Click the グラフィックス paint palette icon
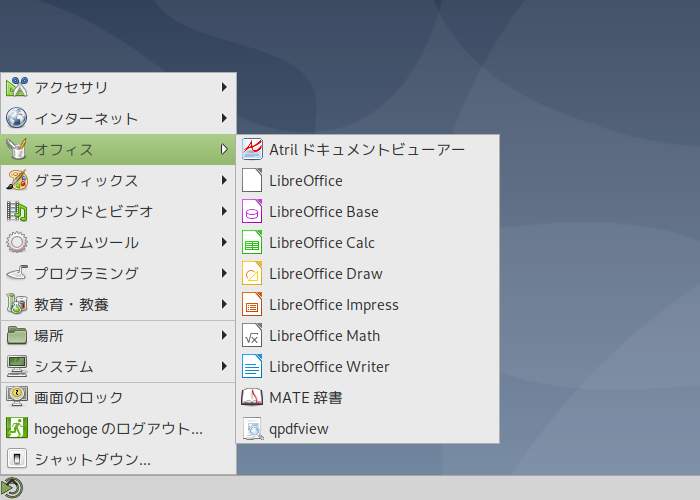The width and height of the screenshot is (700, 500). [x=17, y=180]
